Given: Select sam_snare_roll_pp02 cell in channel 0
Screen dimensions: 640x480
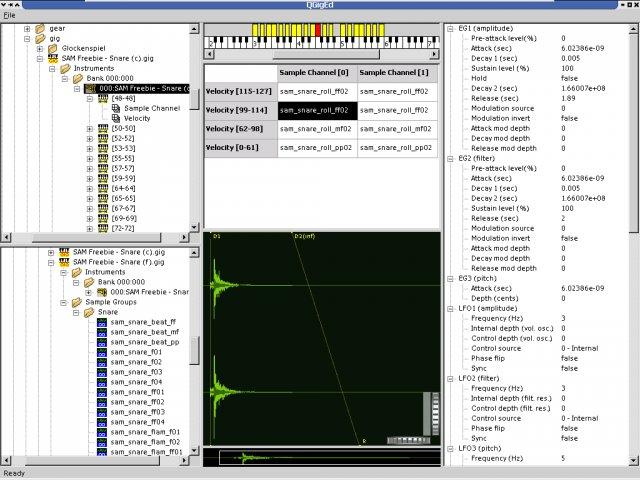Looking at the screenshot, I should coord(316,147).
